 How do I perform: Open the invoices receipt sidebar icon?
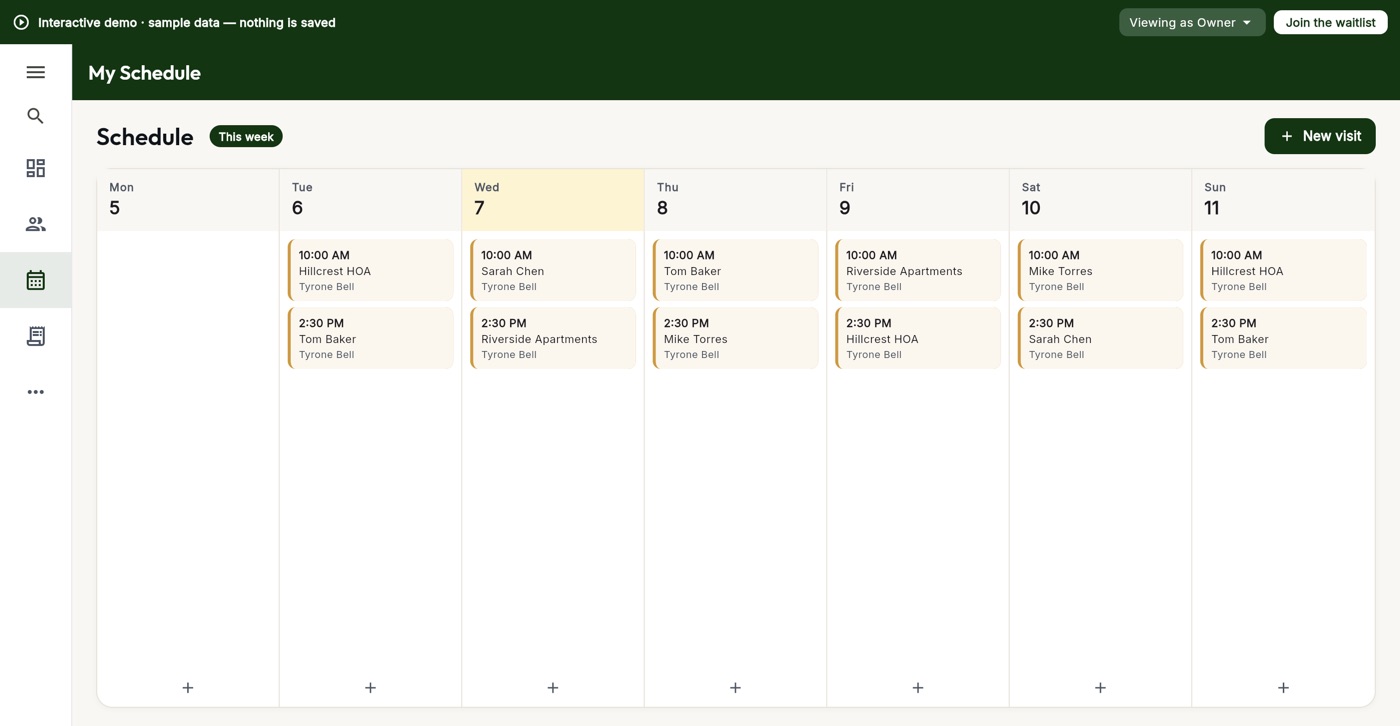36,336
